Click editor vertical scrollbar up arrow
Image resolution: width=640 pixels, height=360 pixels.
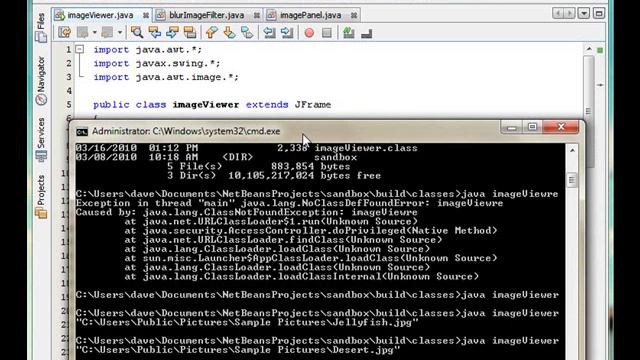click(589, 49)
